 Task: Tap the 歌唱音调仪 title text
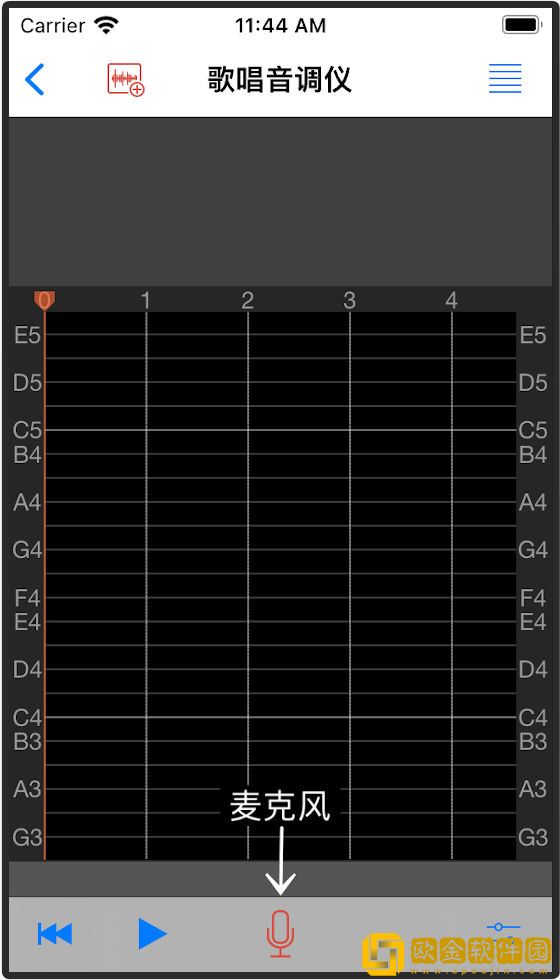[x=280, y=79]
